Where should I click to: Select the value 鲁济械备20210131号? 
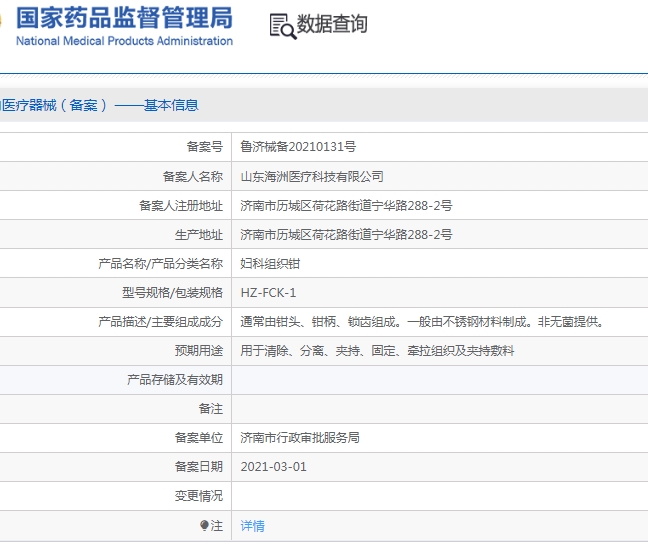(x=298, y=146)
